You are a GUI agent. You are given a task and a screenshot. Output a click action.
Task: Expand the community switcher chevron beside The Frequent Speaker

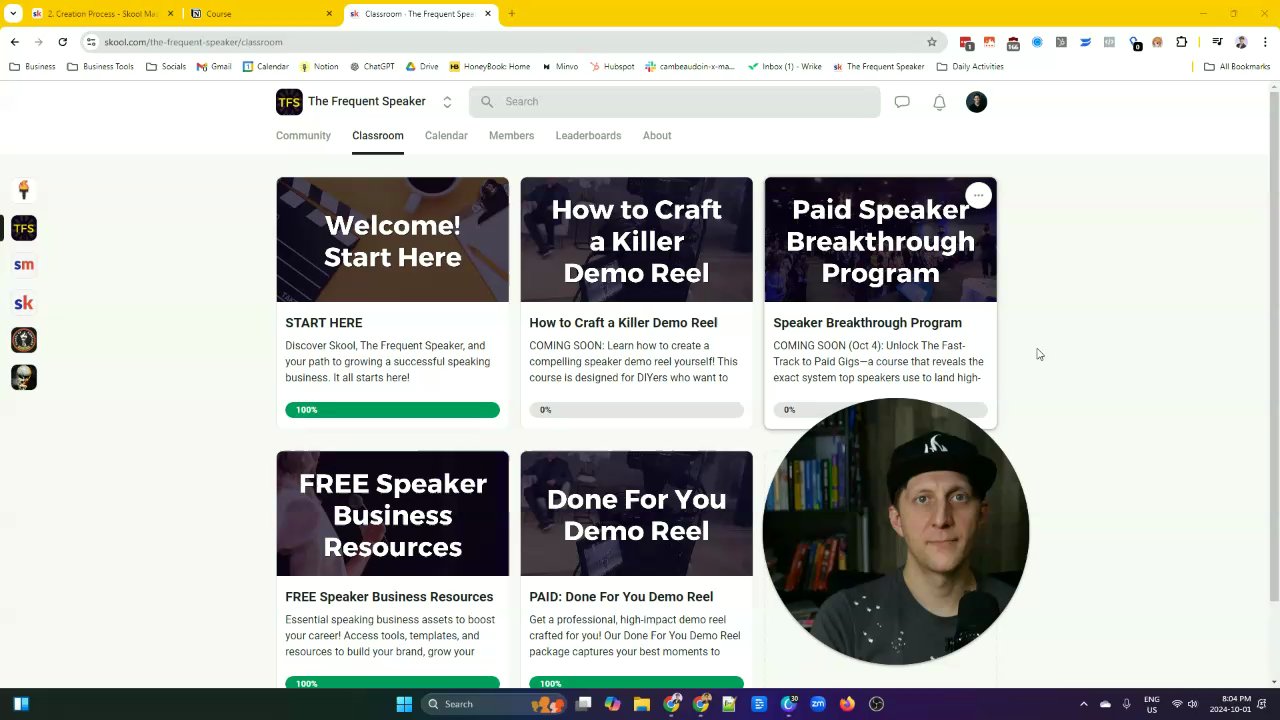click(447, 101)
